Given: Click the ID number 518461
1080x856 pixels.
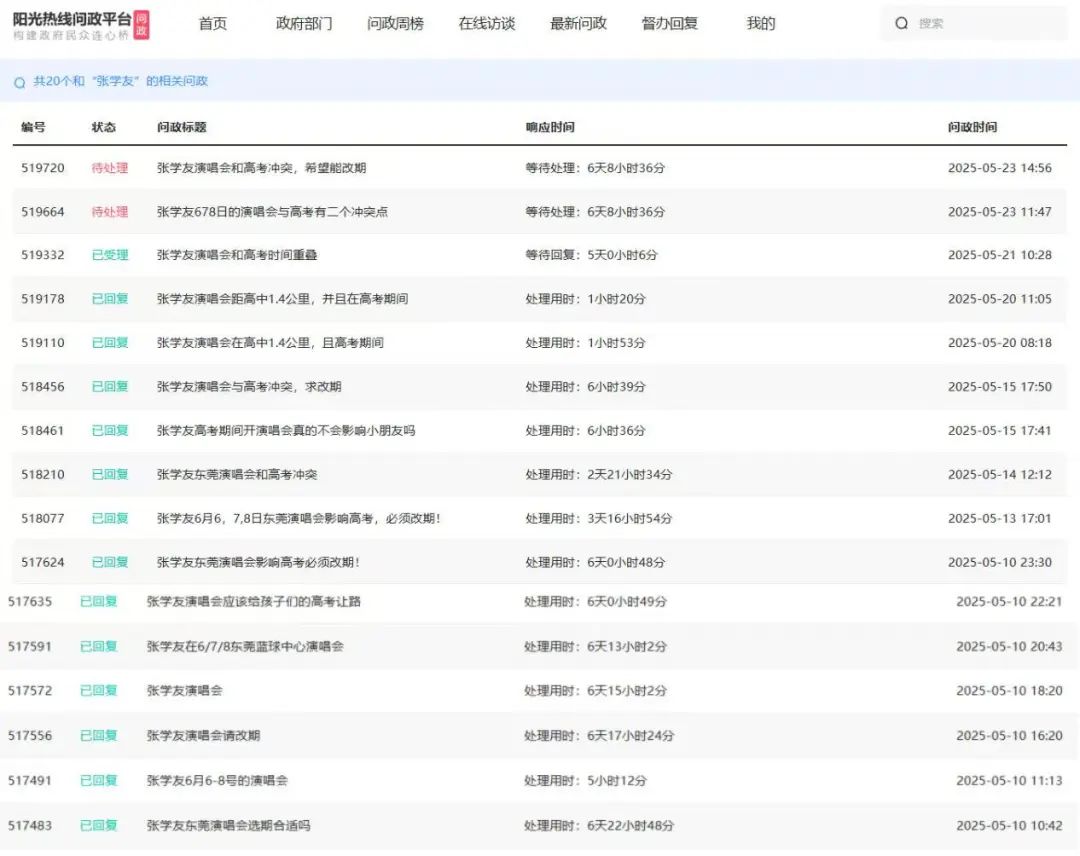Looking at the screenshot, I should coord(43,430).
